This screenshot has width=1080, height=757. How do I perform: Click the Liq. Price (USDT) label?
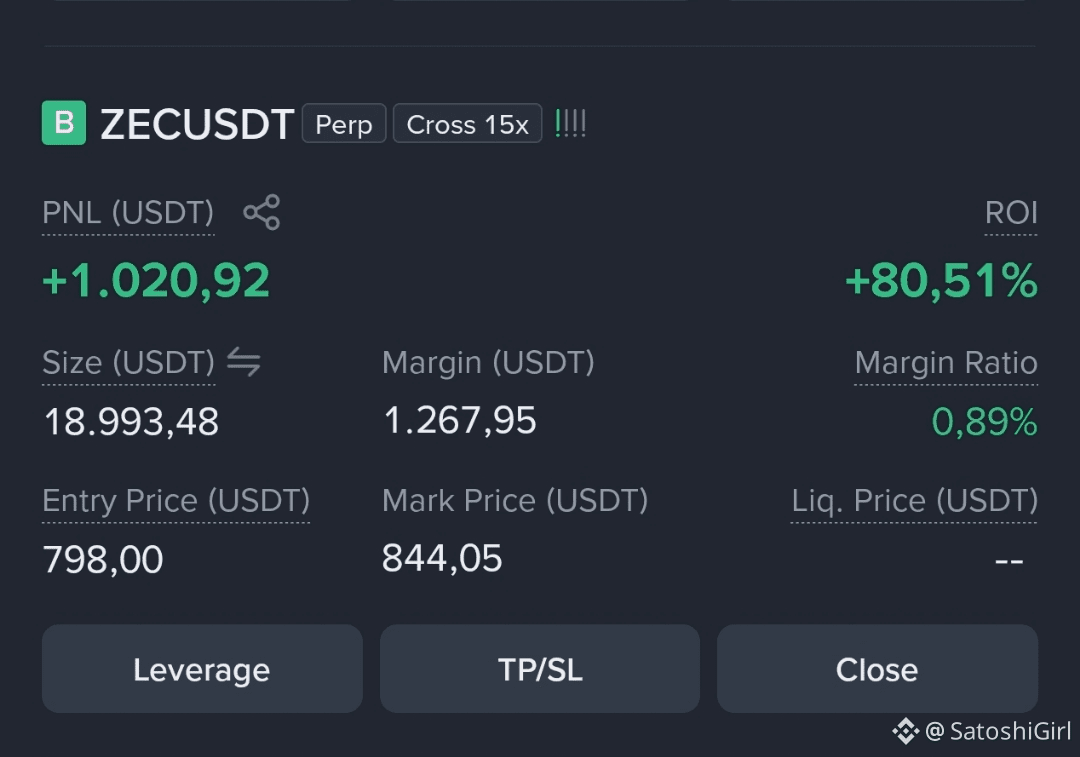915,501
